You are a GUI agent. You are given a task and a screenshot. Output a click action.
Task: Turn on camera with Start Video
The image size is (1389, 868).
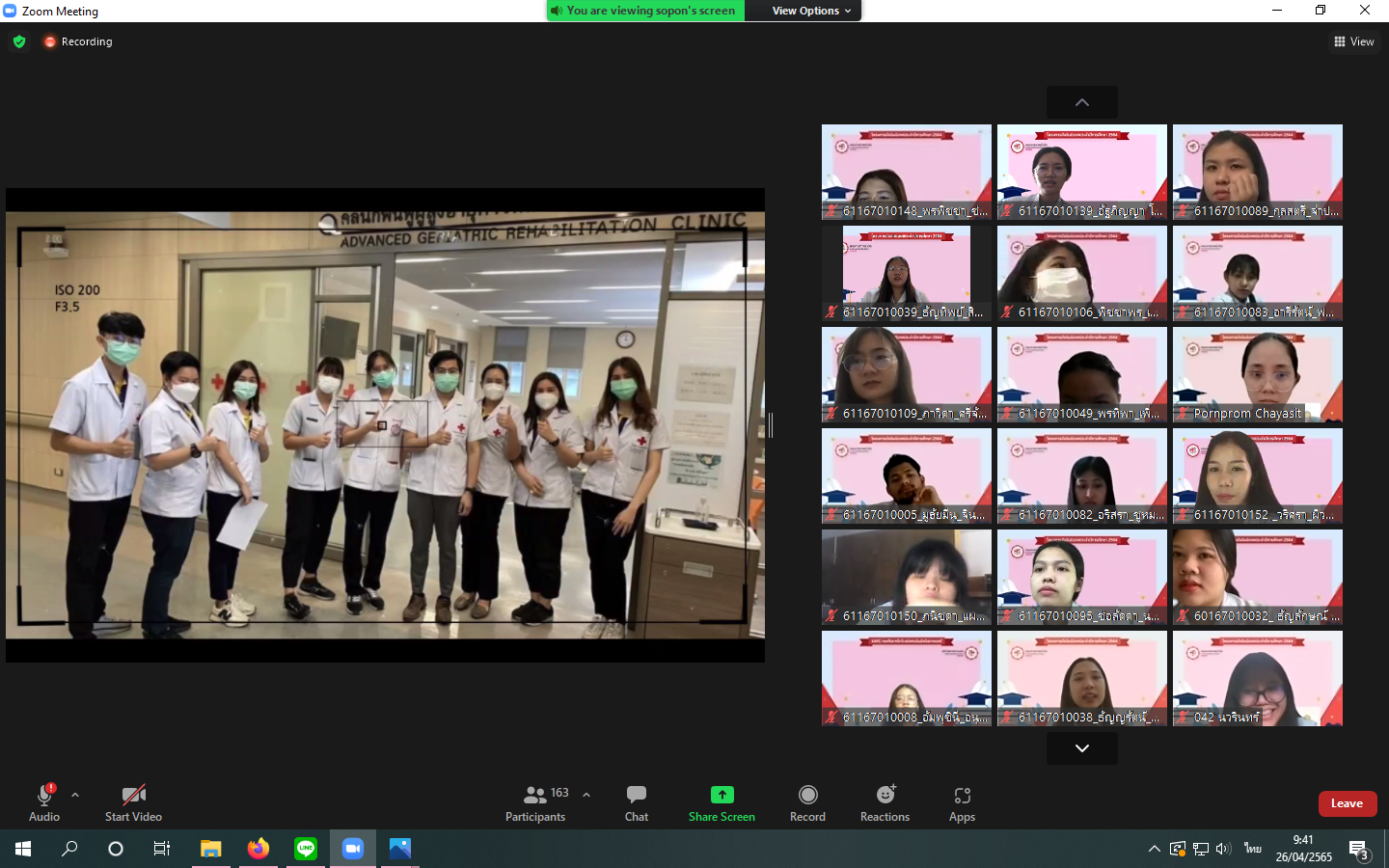point(133,802)
